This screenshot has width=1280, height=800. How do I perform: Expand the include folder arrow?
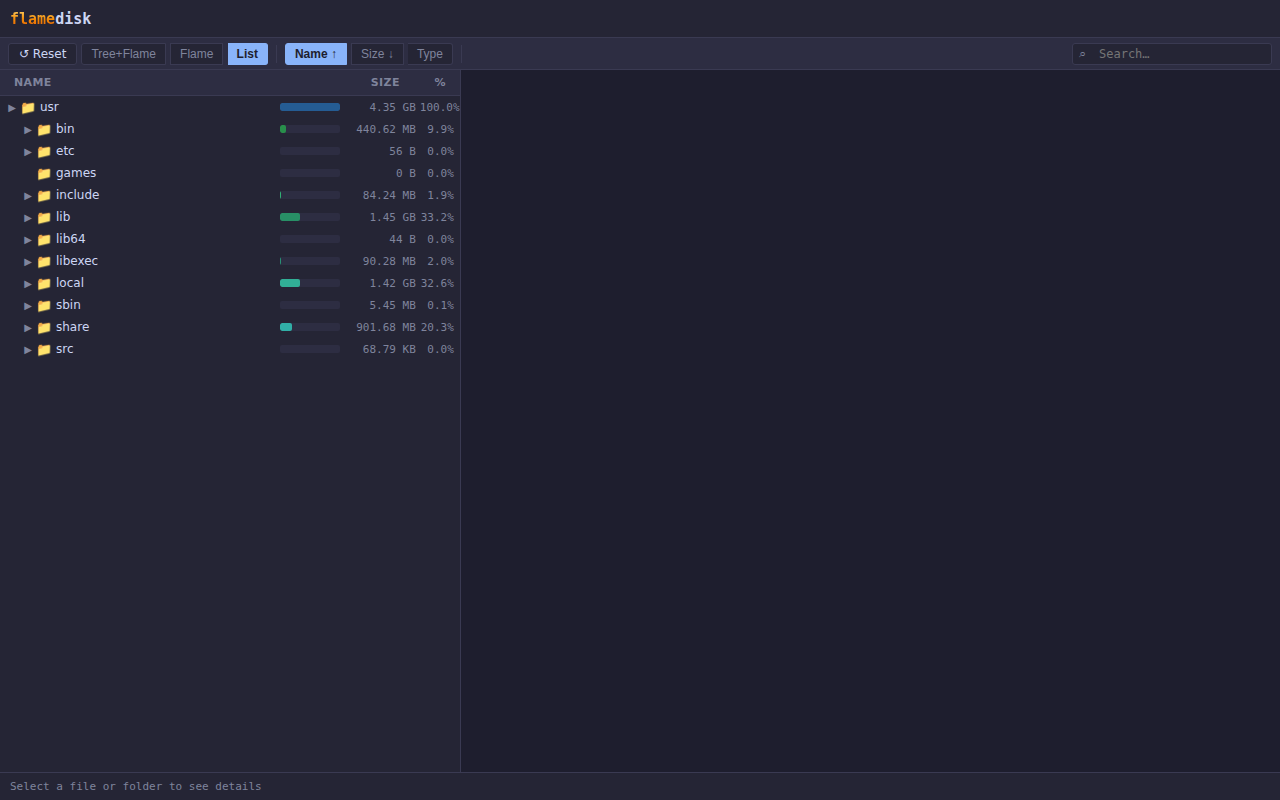click(x=28, y=196)
